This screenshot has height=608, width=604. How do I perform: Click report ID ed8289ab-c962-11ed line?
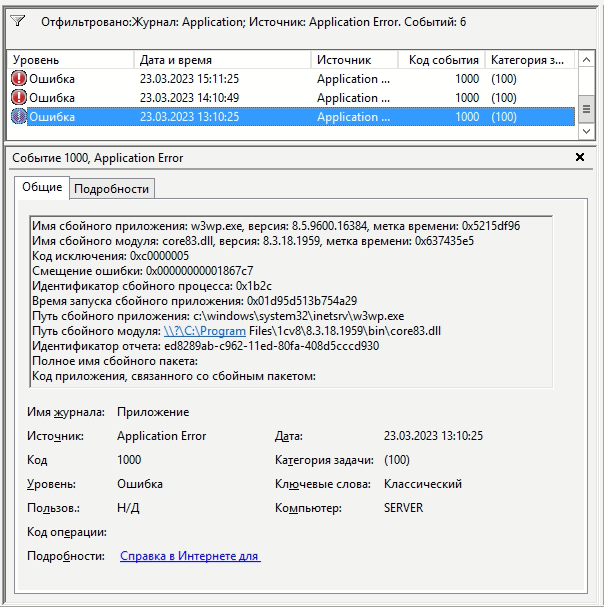coord(205,346)
